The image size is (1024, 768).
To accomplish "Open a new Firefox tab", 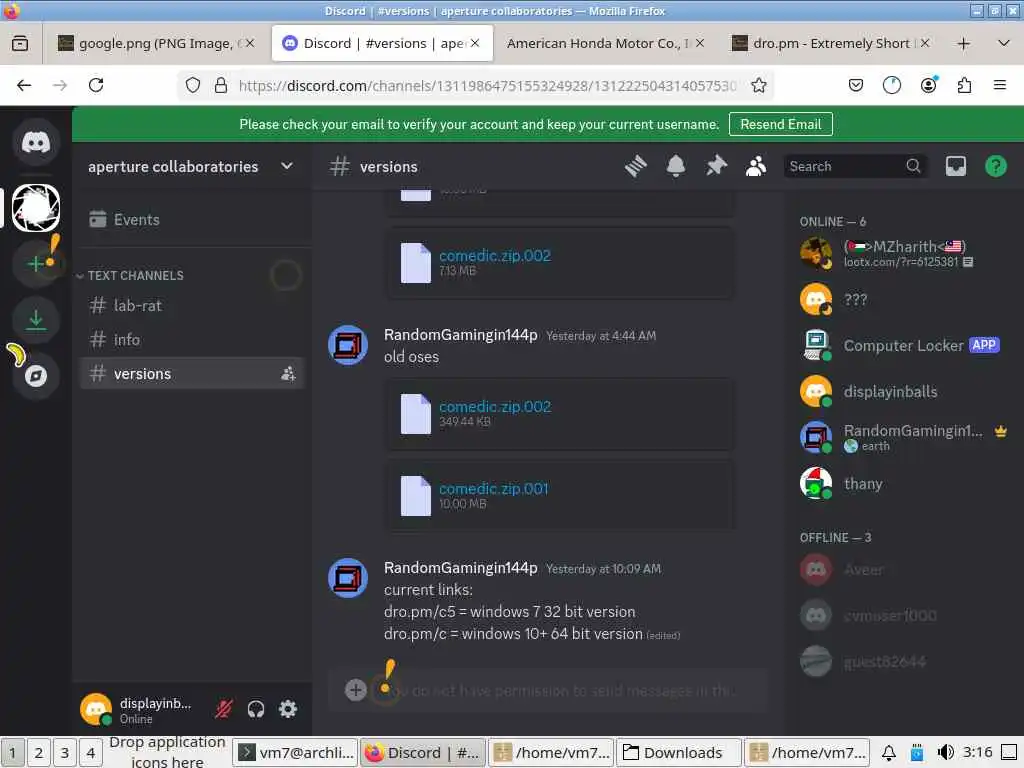I will 963,44.
